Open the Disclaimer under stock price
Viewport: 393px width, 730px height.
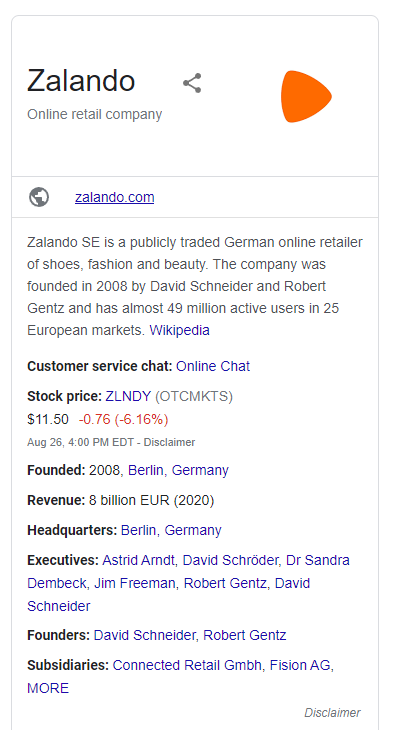tap(169, 442)
